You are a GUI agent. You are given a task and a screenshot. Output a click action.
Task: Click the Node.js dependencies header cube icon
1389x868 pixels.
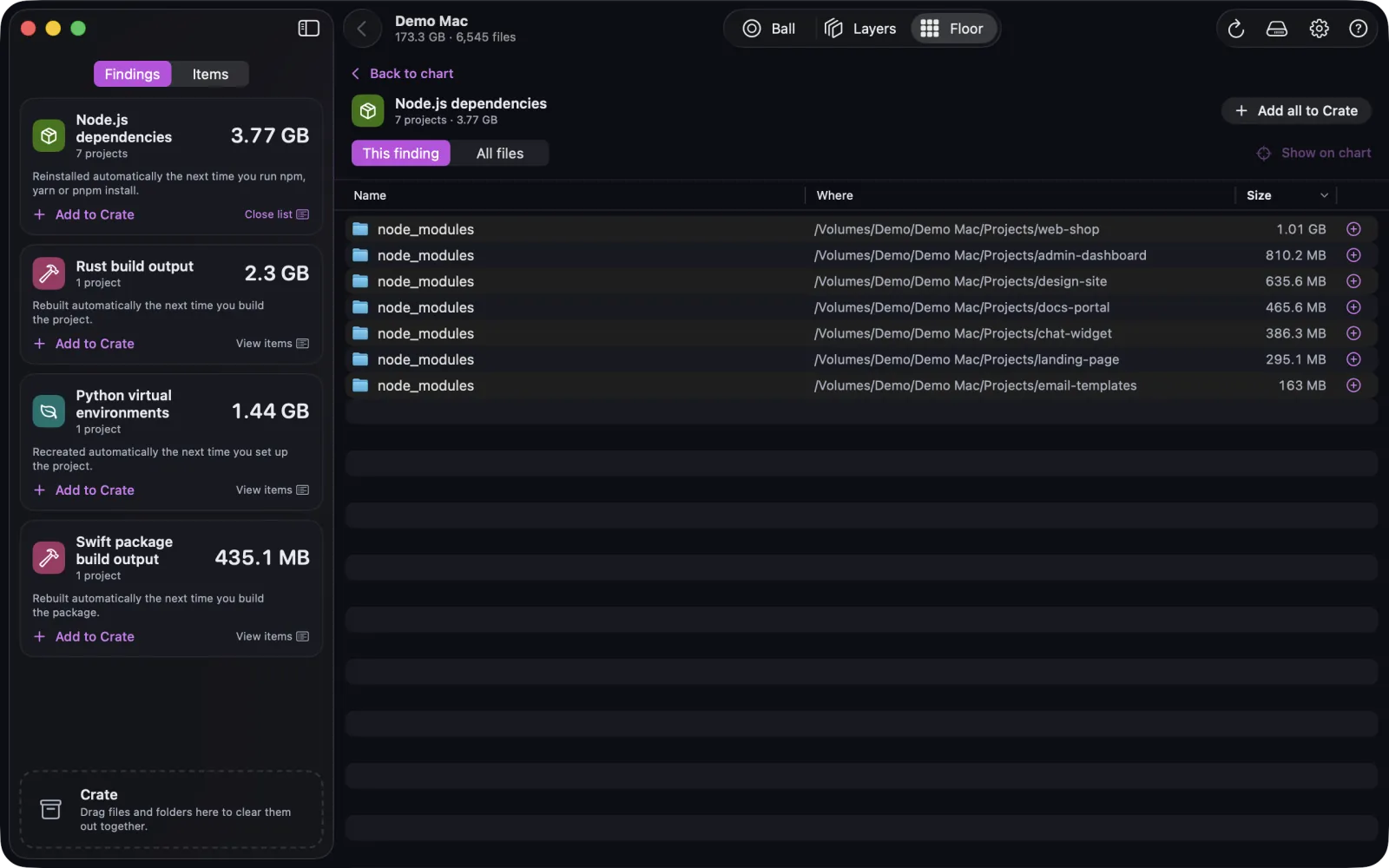368,111
